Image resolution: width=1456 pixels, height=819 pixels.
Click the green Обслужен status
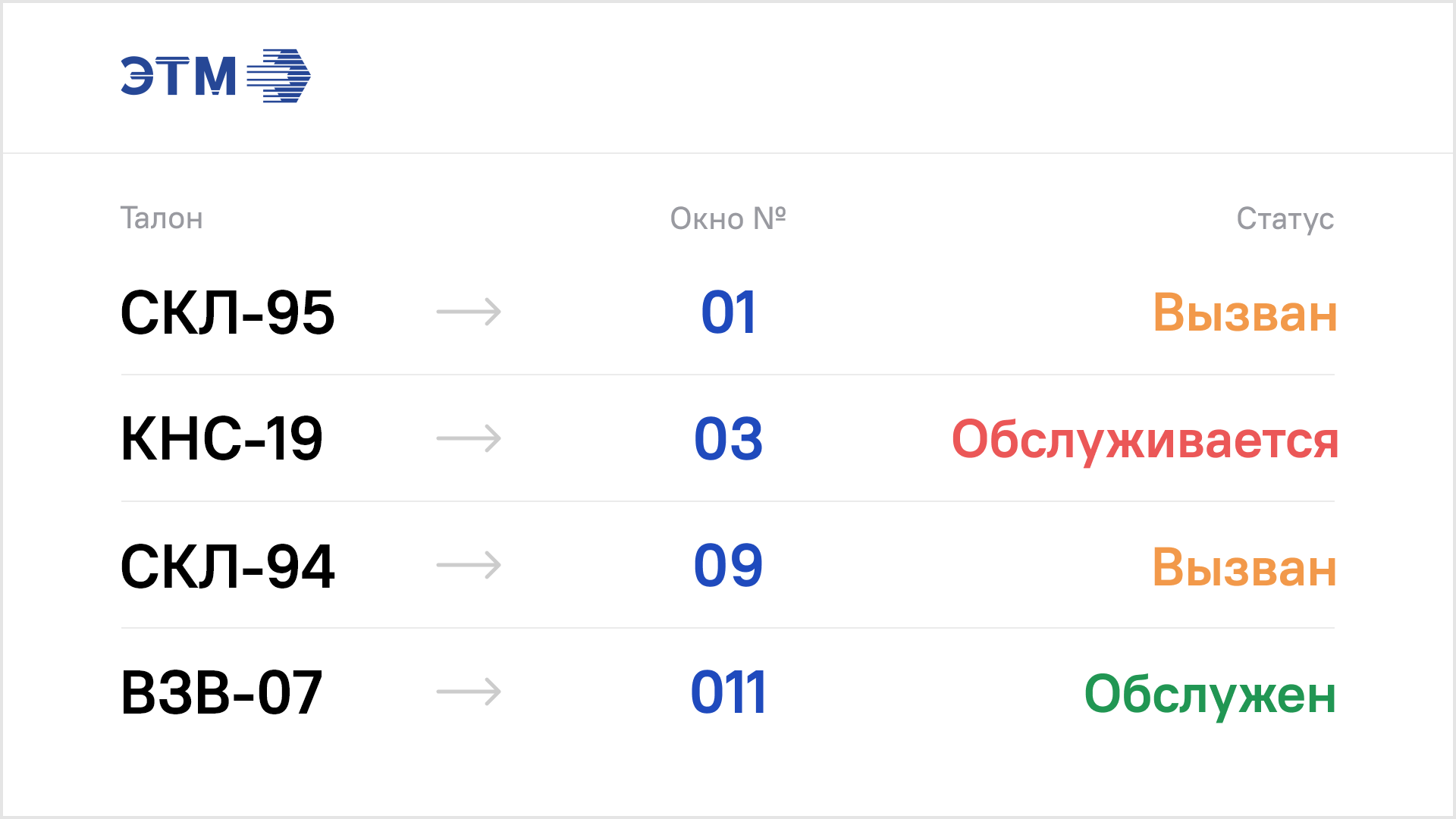pyautogui.click(x=1210, y=695)
